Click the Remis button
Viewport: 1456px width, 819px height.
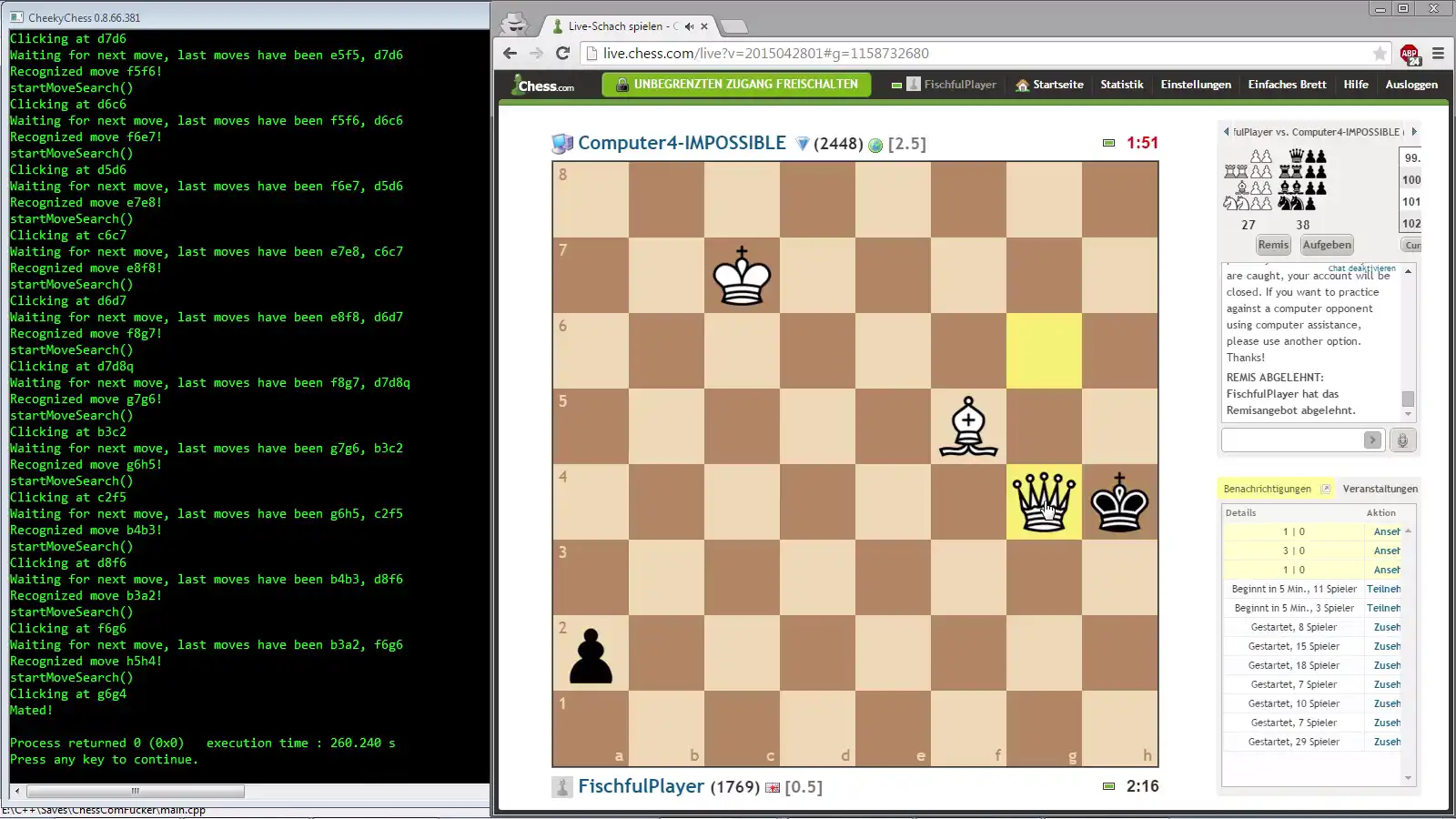[x=1273, y=245]
